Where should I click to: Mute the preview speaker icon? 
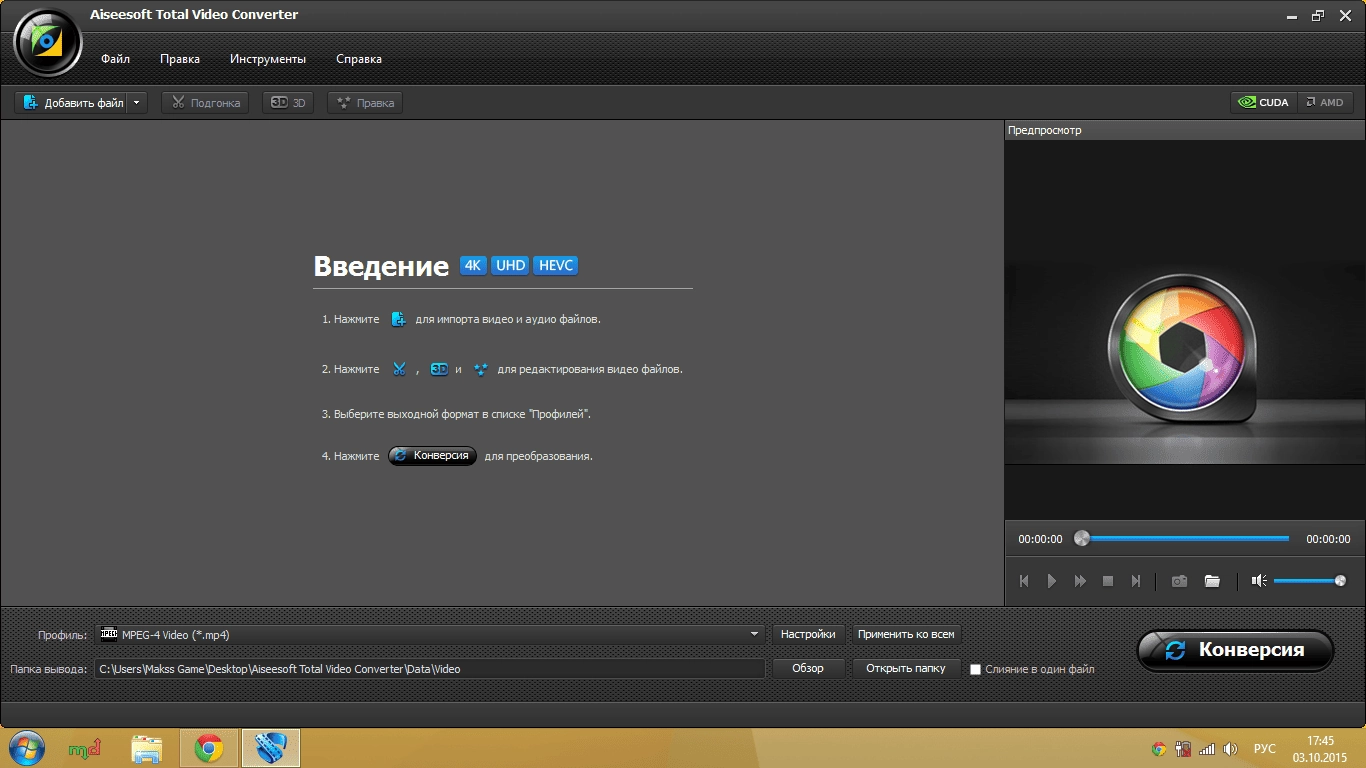point(1259,581)
